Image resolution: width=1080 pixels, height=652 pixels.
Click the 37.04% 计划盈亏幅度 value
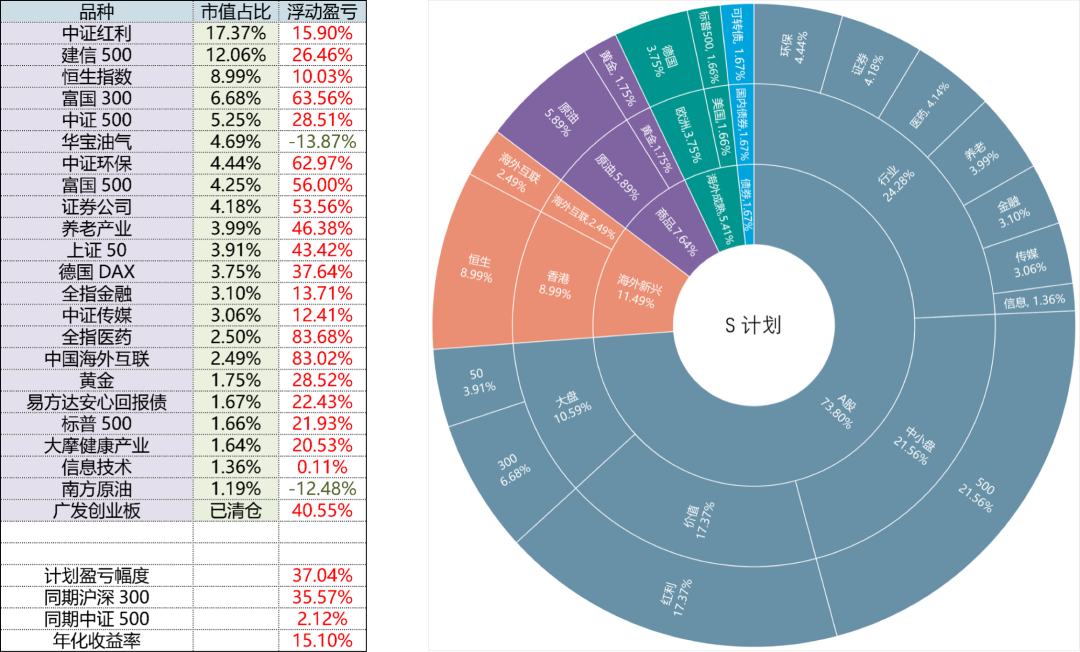tap(321, 576)
